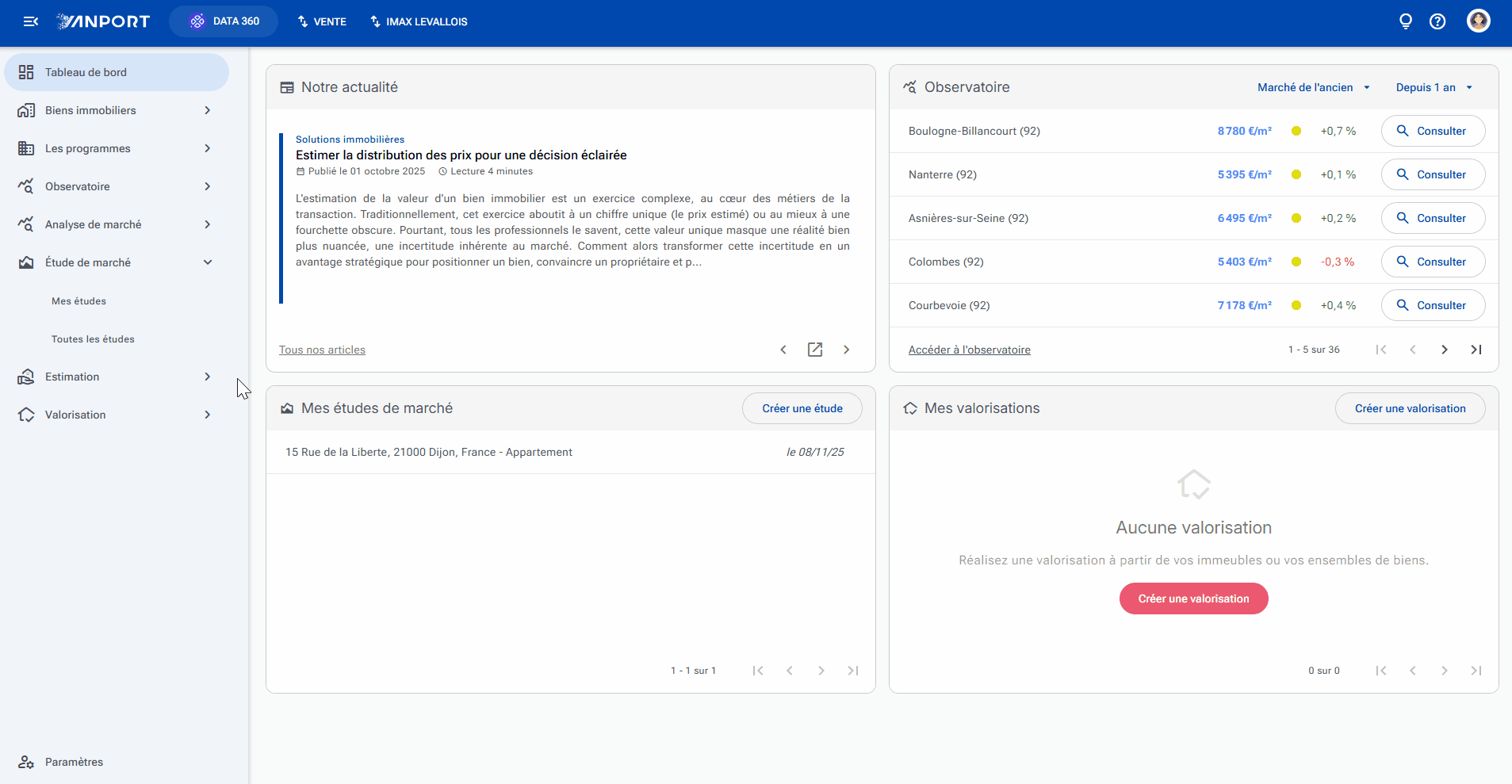Open article in new window icon
1512x784 pixels.
[815, 350]
